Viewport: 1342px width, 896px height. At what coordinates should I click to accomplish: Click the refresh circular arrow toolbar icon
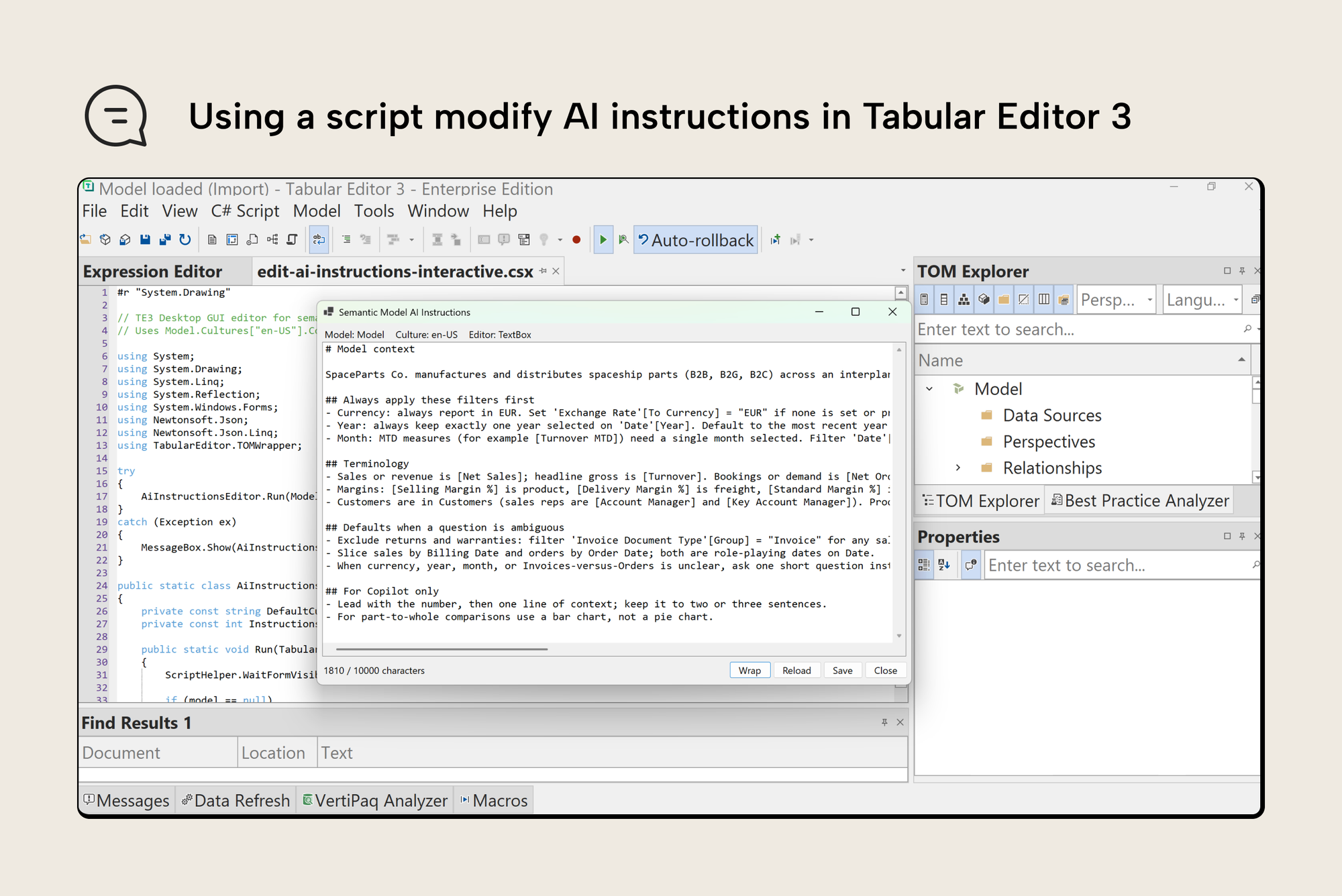[185, 239]
